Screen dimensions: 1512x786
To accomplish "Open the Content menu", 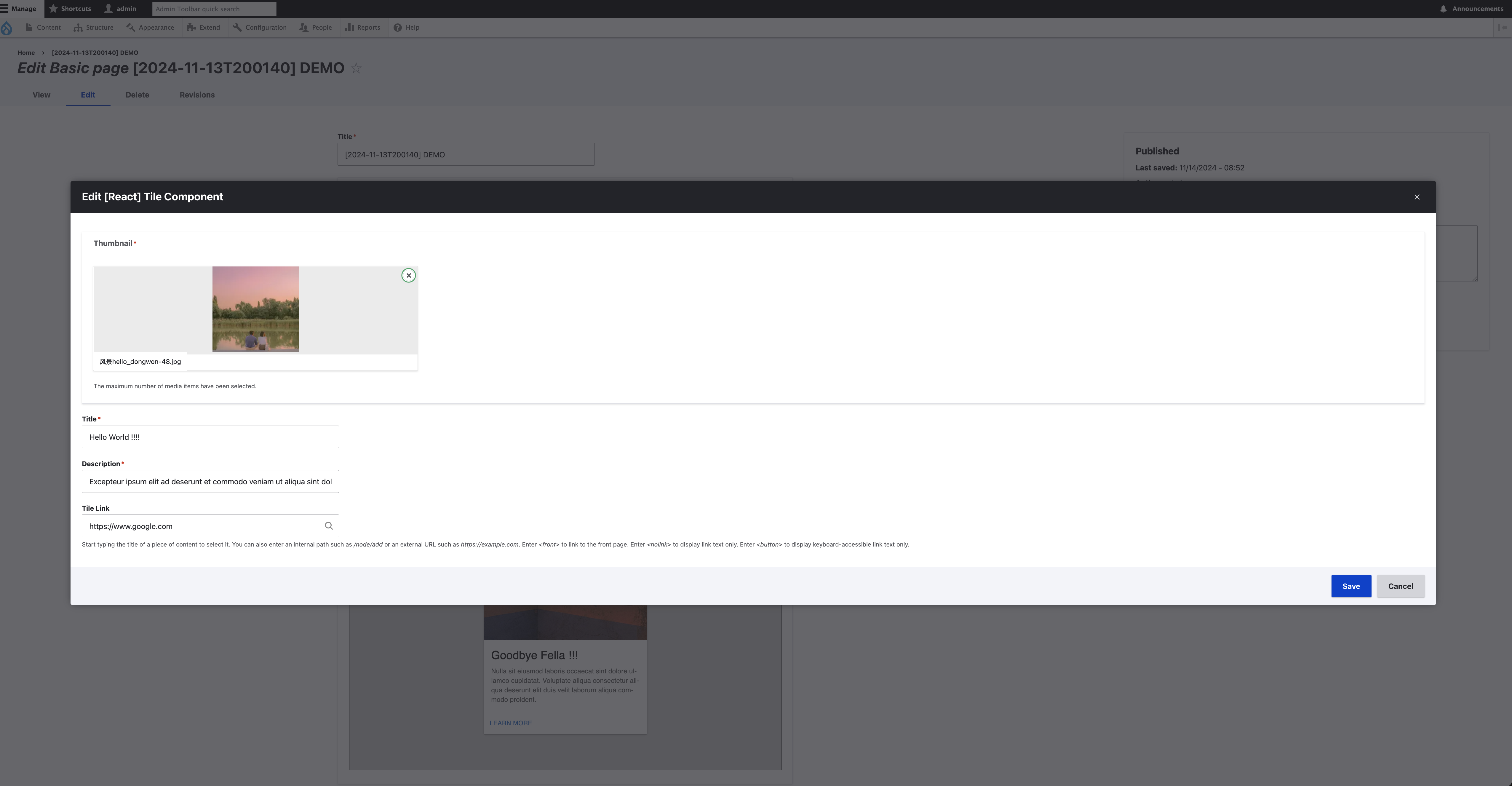I will click(x=43, y=28).
